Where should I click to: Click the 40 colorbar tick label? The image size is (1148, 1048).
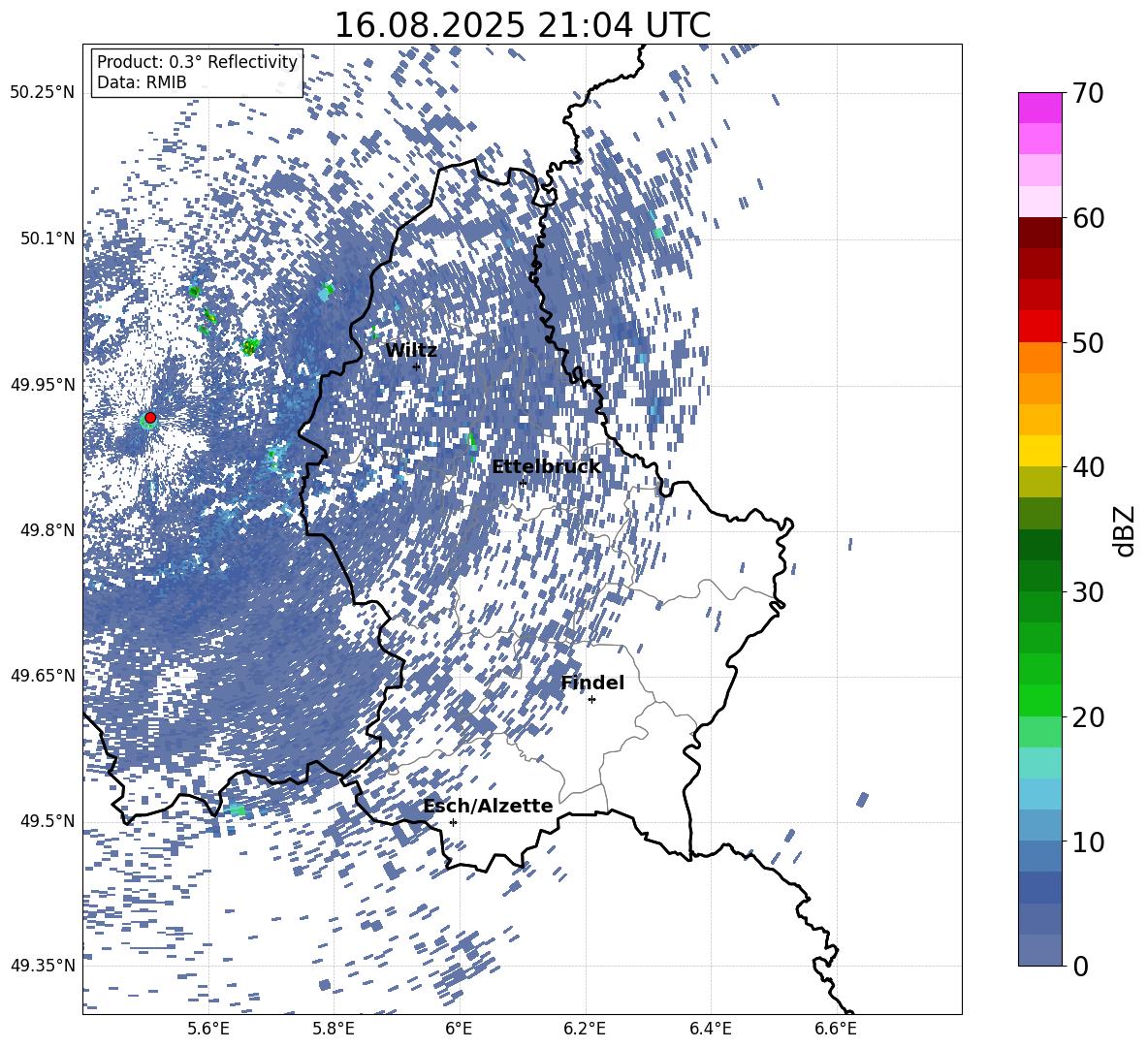click(1088, 467)
